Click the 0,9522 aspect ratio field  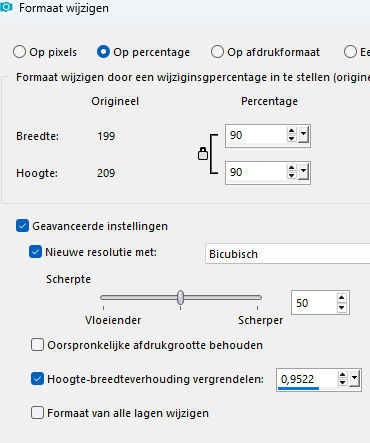click(307, 379)
